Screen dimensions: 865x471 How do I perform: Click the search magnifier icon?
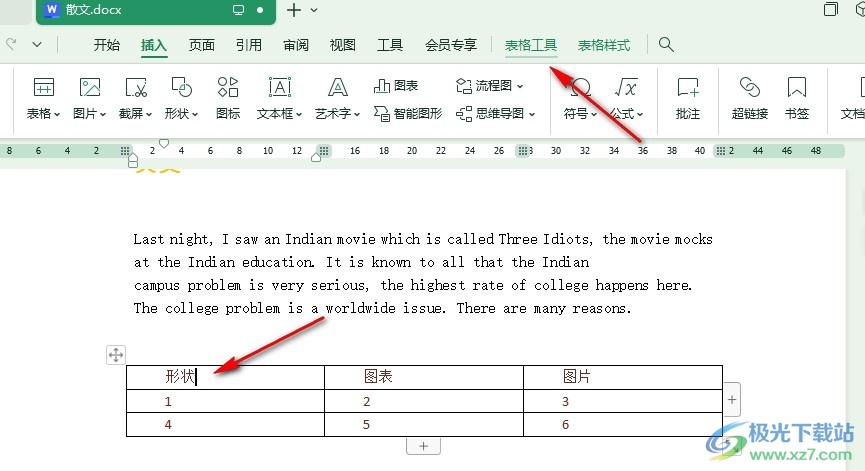coord(666,45)
